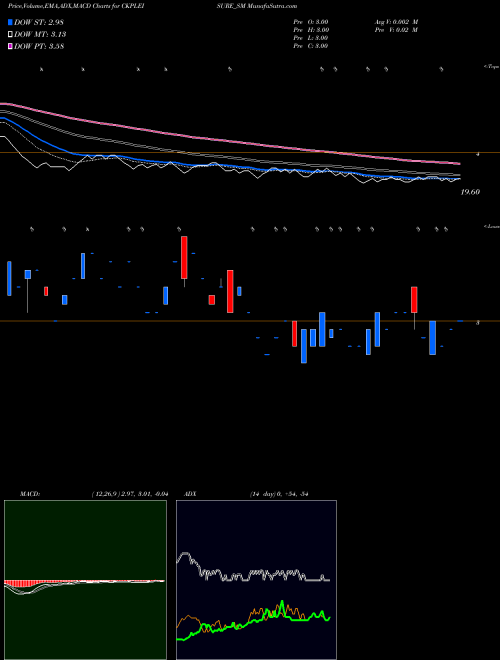The height and width of the screenshot is (660, 500).
Task: Click the '<Lows' marker label
Action: tap(492, 226)
